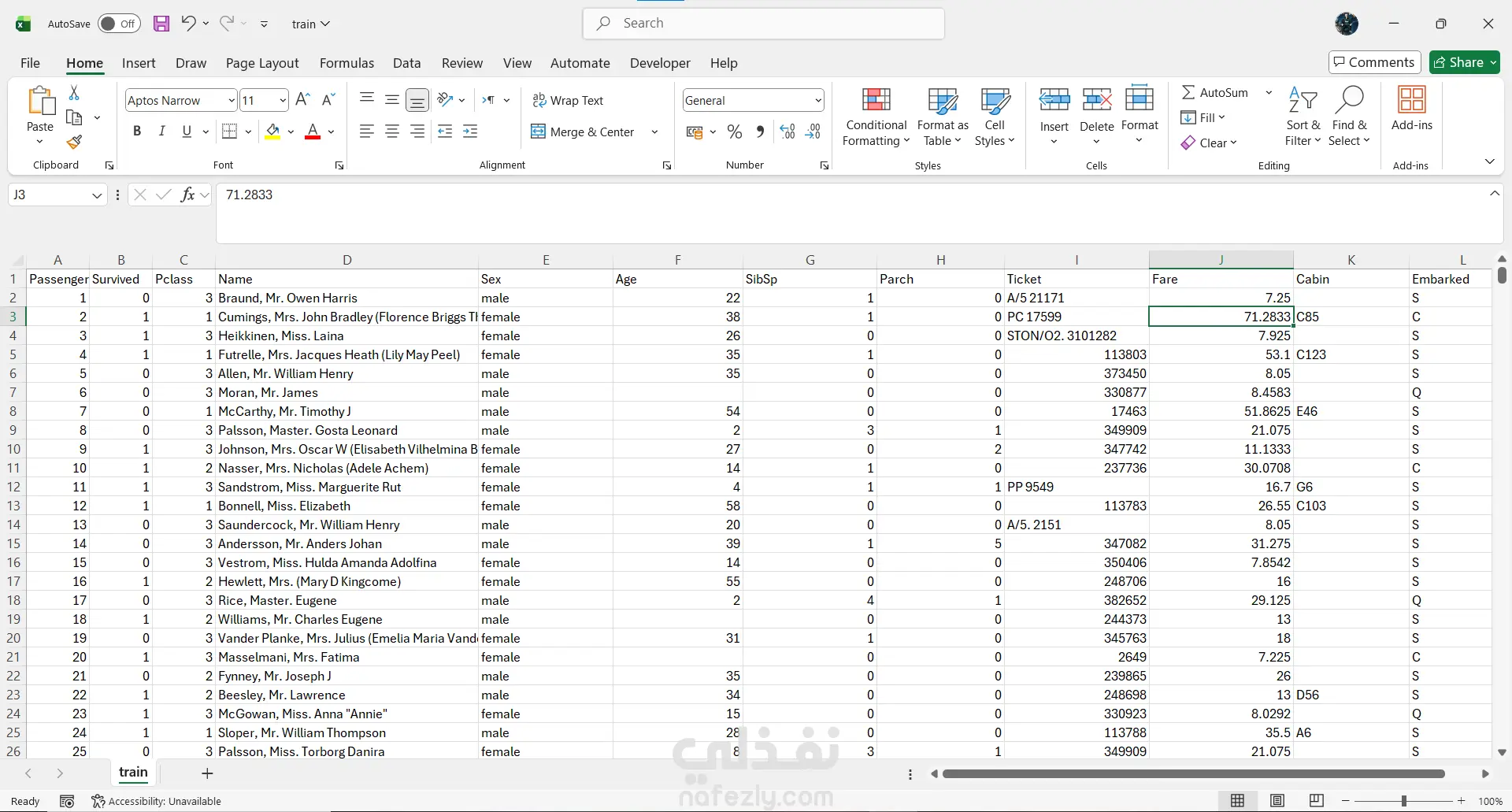Open the Name Box dropdown arrow

[x=97, y=195]
